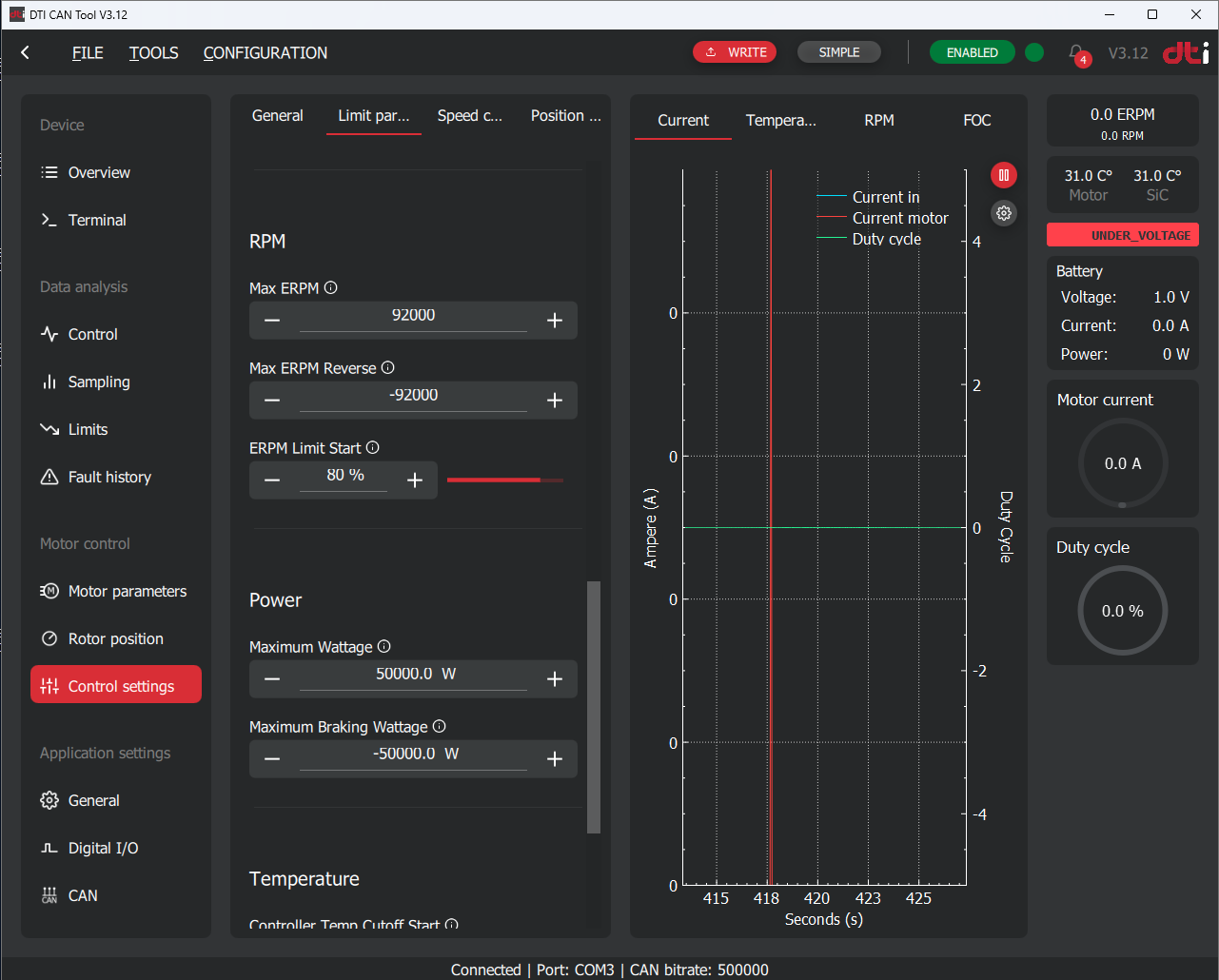Open the CONFIGURATION menu
Screen dimensions: 1219x980
pyautogui.click(x=265, y=52)
